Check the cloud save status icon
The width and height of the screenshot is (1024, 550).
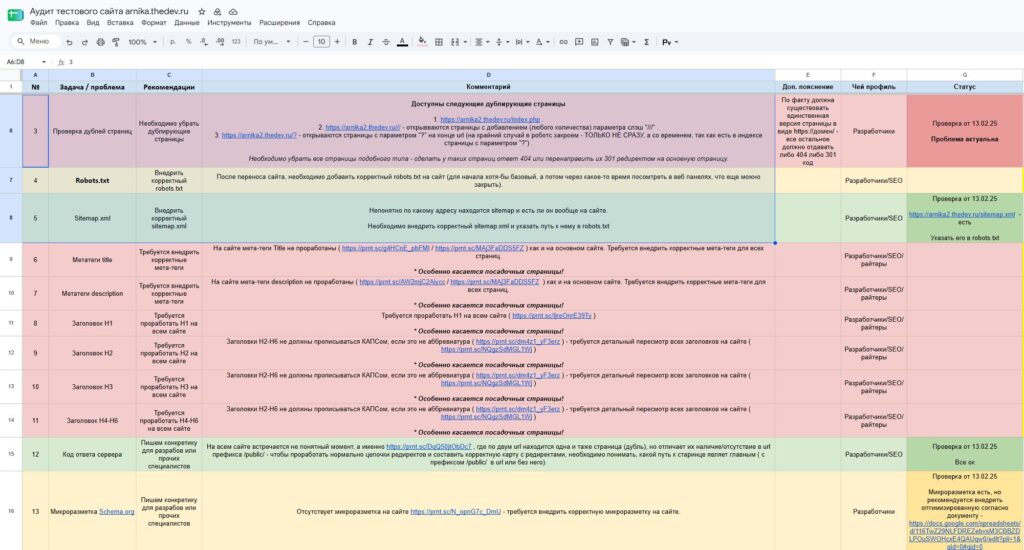tap(233, 12)
